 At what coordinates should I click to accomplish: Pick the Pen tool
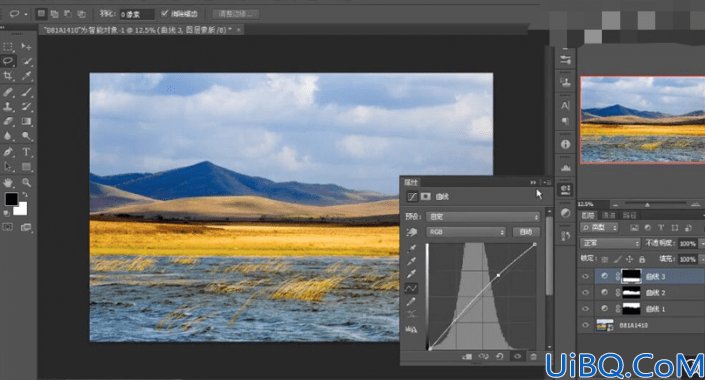(8, 152)
